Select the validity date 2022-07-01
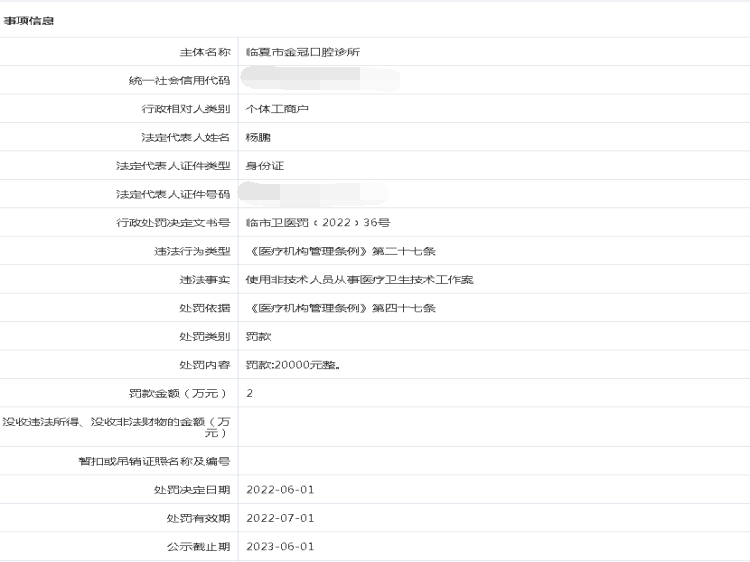This screenshot has height=562, width=750. coord(280,518)
